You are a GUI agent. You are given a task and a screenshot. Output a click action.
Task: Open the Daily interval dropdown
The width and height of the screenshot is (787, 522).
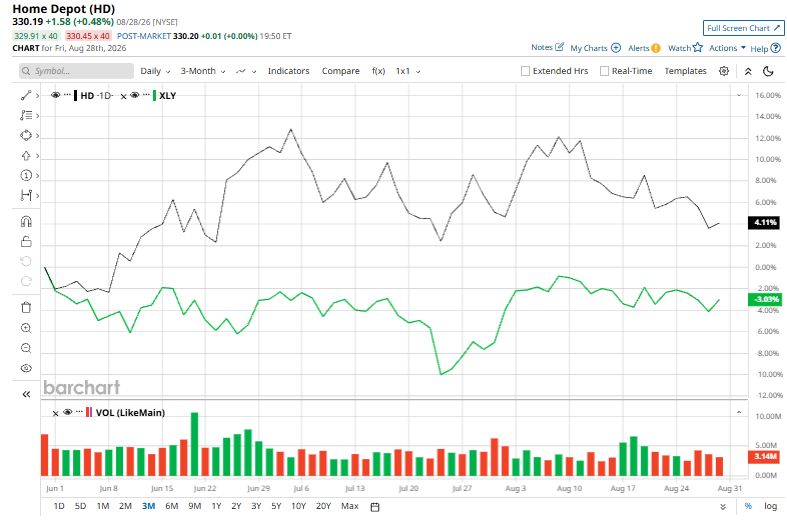point(155,71)
